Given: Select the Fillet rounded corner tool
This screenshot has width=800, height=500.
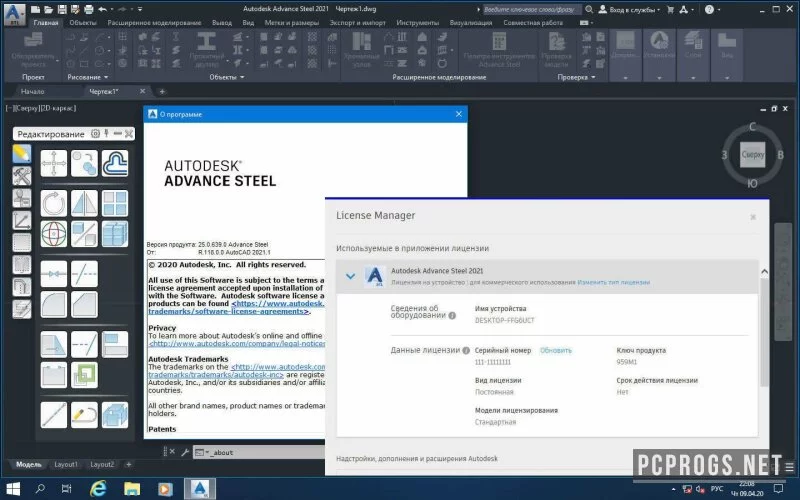Looking at the screenshot, I should [x=54, y=305].
